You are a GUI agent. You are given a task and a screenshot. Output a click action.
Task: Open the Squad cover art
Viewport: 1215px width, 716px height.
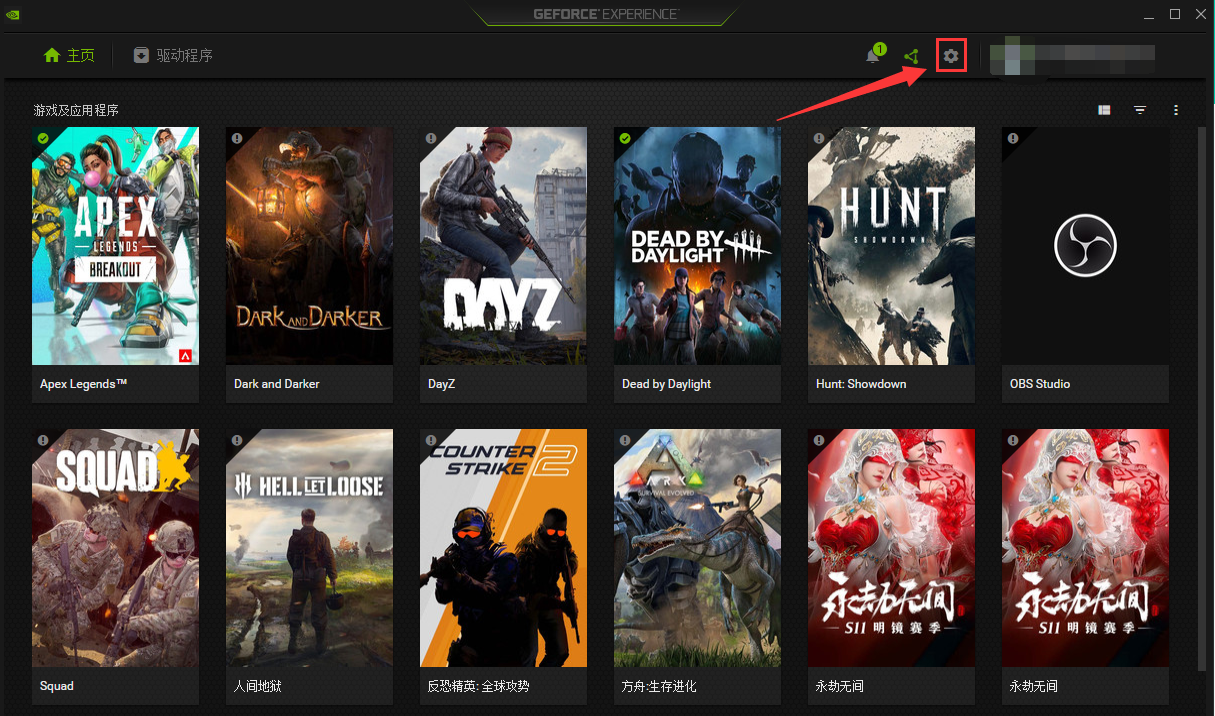coord(115,548)
